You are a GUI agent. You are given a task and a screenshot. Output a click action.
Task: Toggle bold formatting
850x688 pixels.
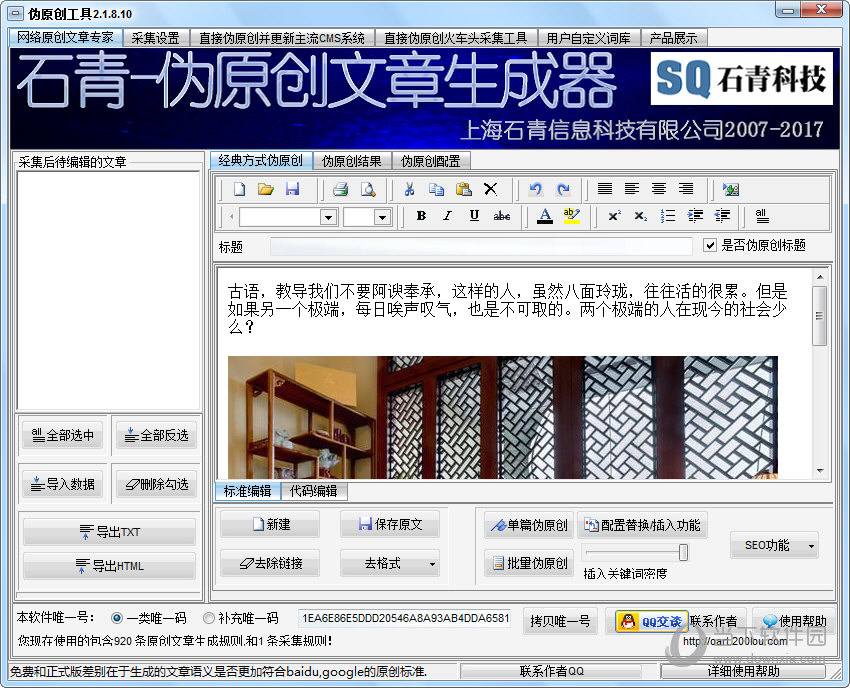coord(421,216)
